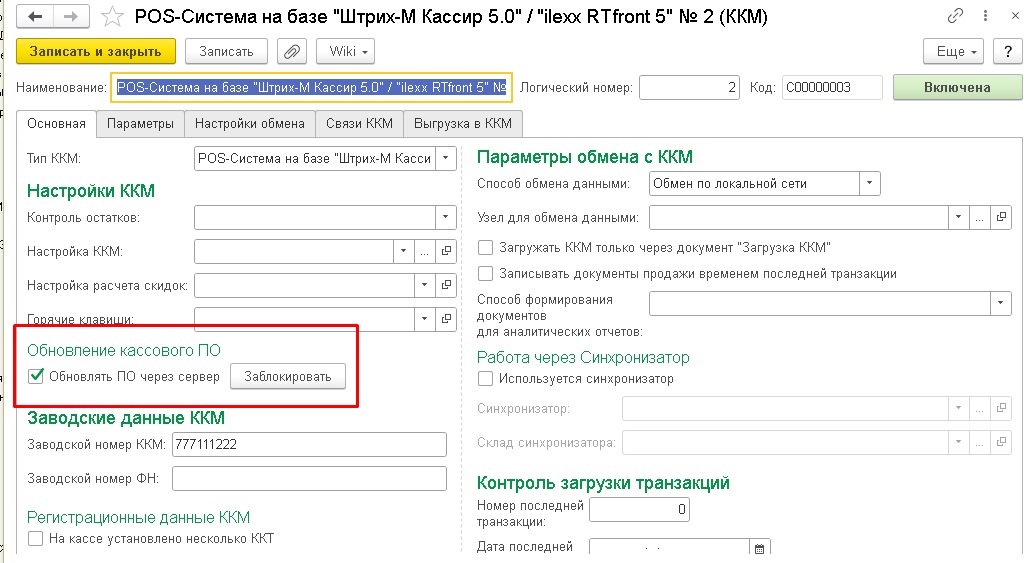Screen dimensions: 1028x563
Task: Open the Горячие клавиши linked item icon
Action: click(x=446, y=319)
